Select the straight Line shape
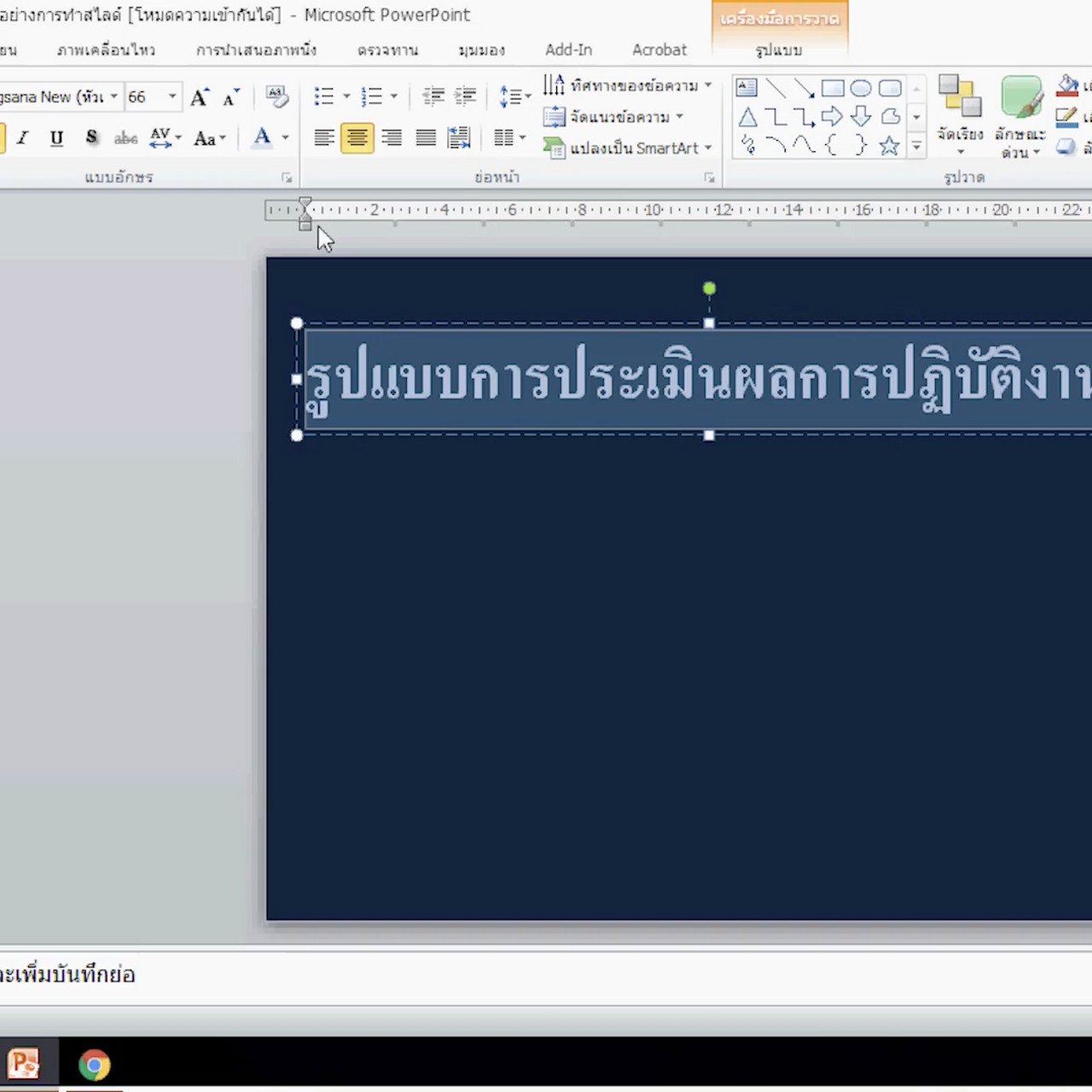This screenshot has height=1092, width=1092. (x=775, y=88)
